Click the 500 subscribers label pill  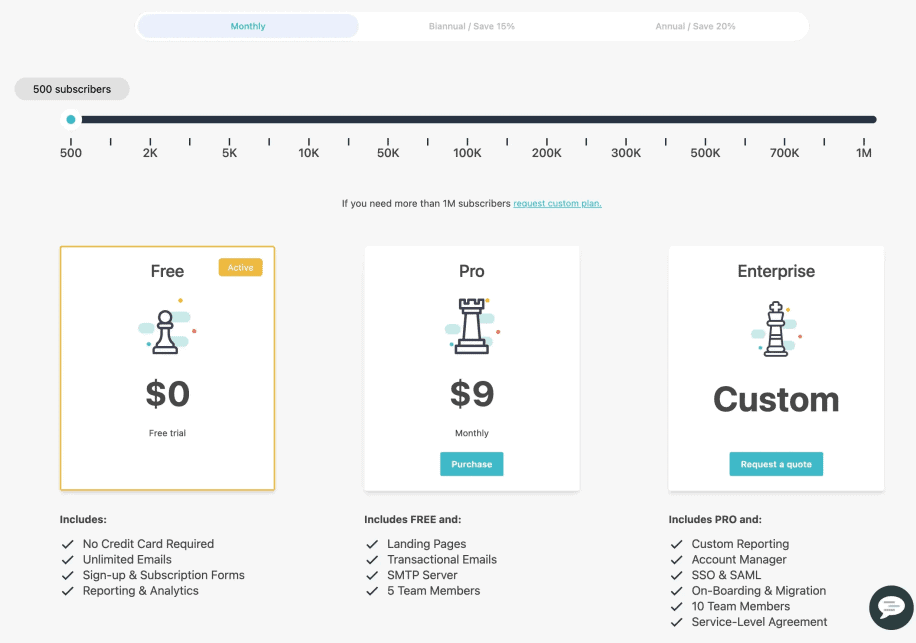point(72,89)
